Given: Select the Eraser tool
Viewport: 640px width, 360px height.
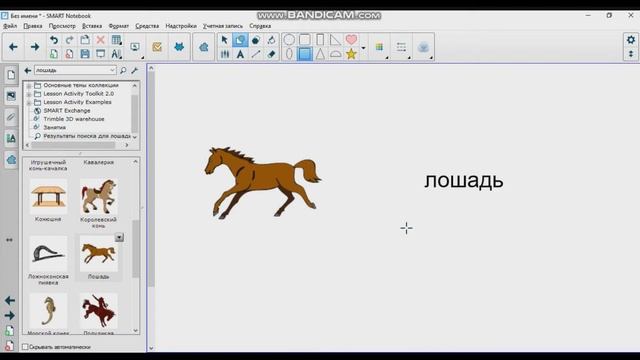Looking at the screenshot, I should point(271,54).
